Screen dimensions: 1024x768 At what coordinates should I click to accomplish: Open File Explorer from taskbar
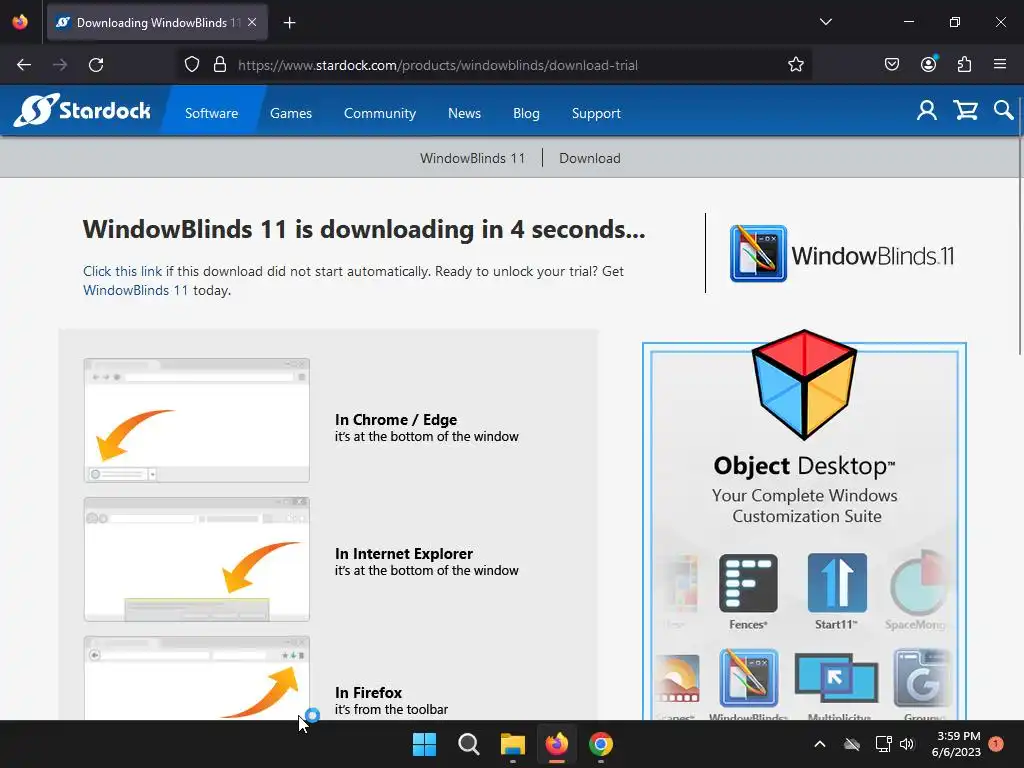pos(513,744)
